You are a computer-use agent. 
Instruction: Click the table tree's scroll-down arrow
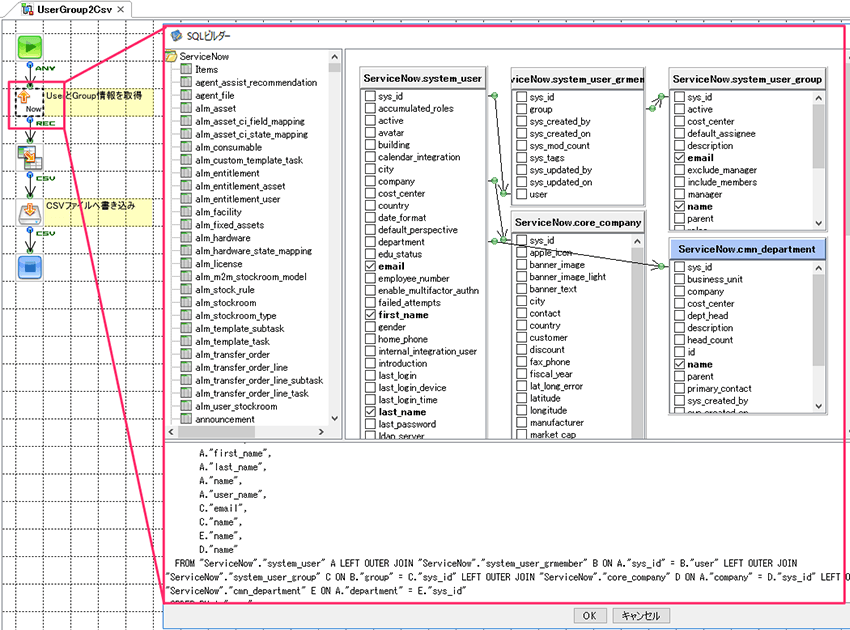[x=334, y=419]
